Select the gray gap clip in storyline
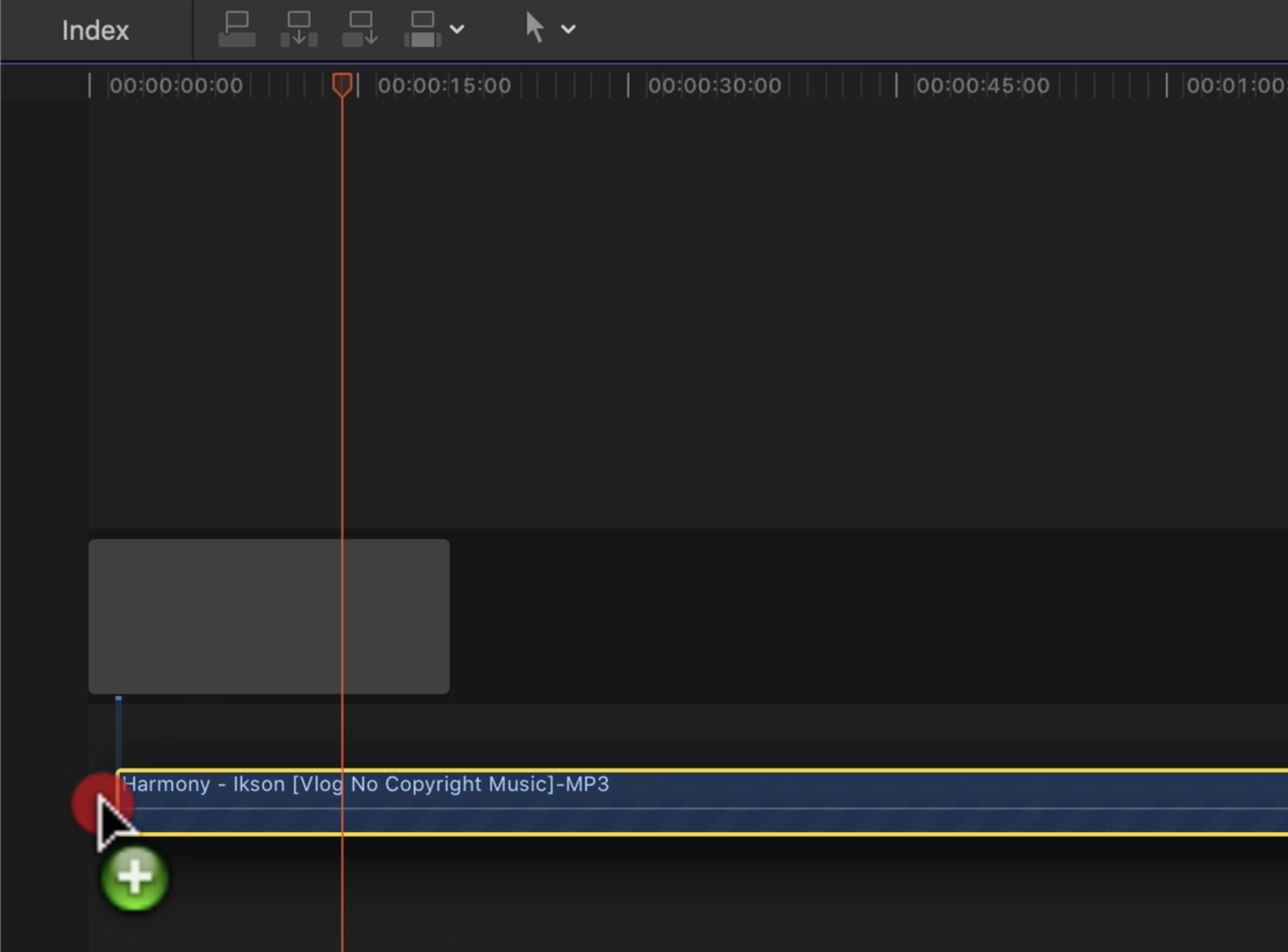1288x952 pixels. coord(268,616)
